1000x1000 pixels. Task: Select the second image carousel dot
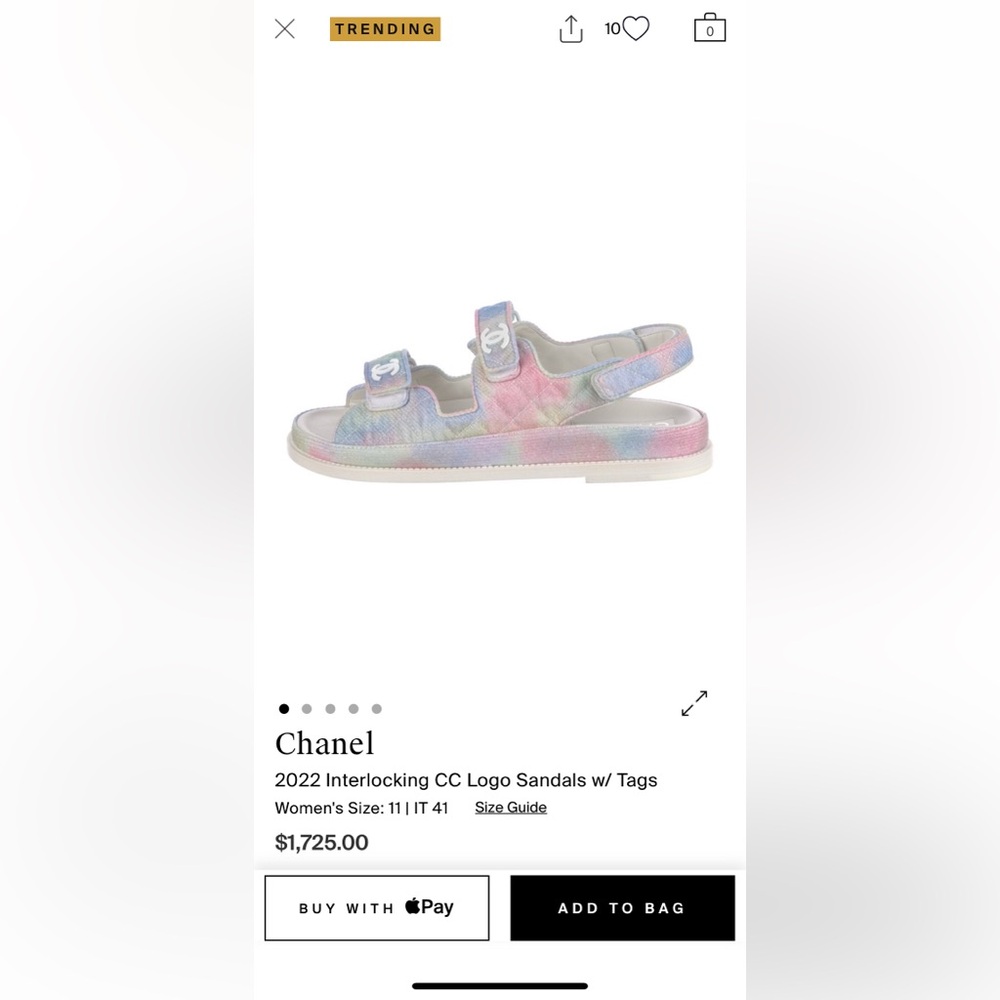coord(307,708)
